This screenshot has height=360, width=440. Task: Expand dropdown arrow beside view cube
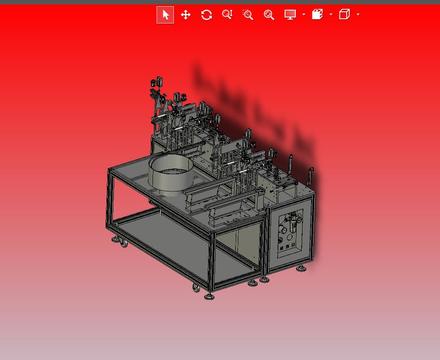pos(358,14)
